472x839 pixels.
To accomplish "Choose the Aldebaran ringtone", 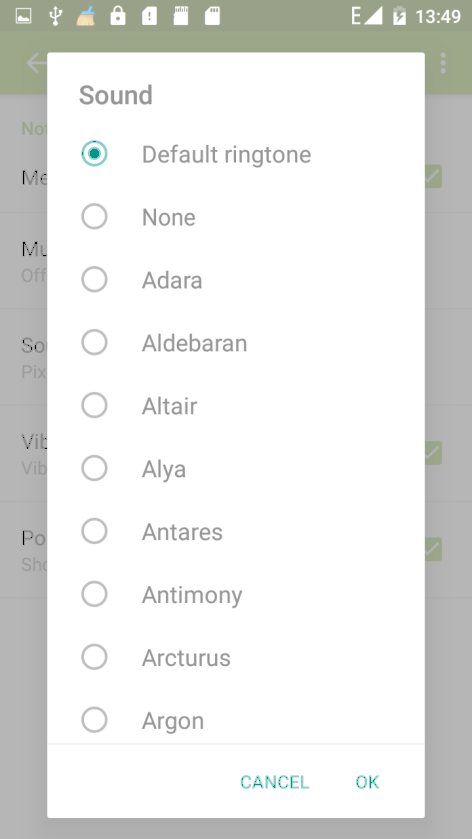I will coord(94,343).
